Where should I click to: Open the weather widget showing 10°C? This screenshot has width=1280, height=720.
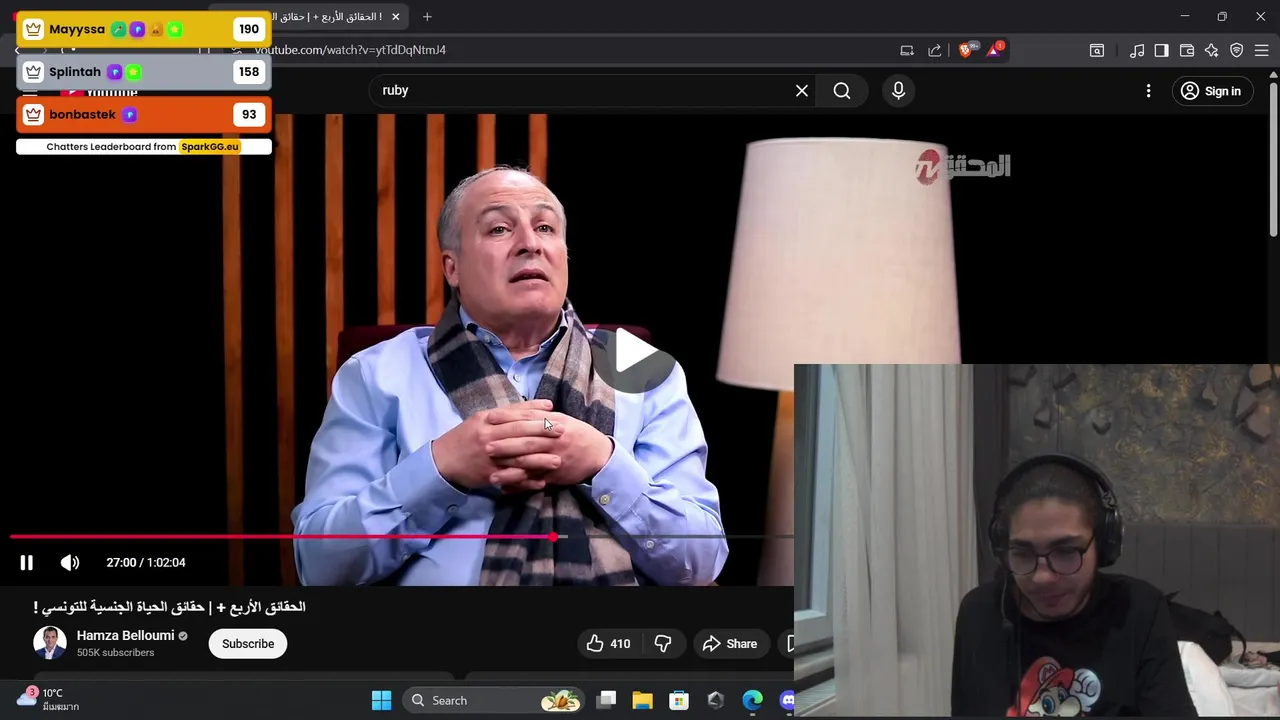pyautogui.click(x=48, y=699)
